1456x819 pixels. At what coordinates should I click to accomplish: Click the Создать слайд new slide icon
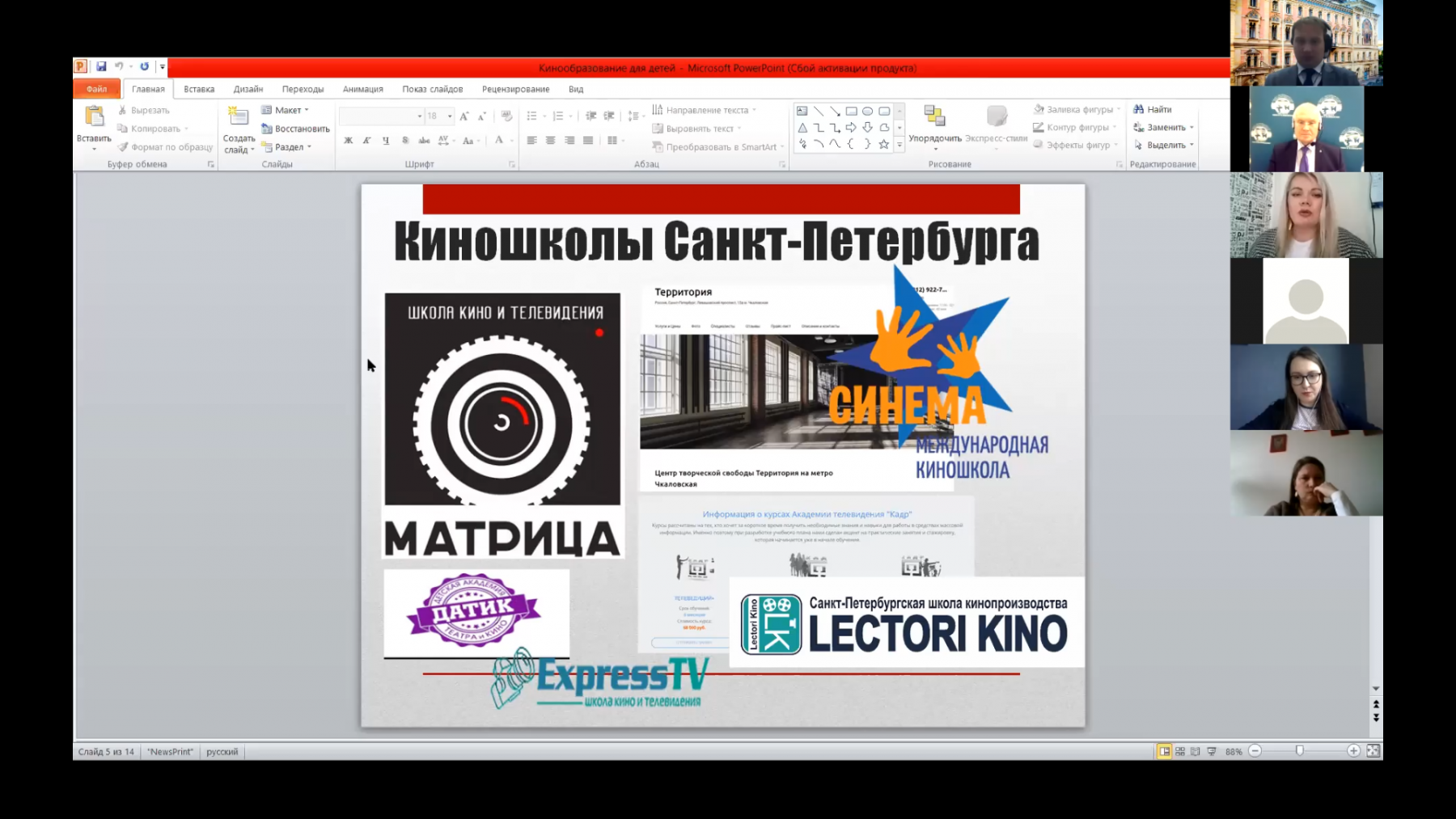pos(238,116)
